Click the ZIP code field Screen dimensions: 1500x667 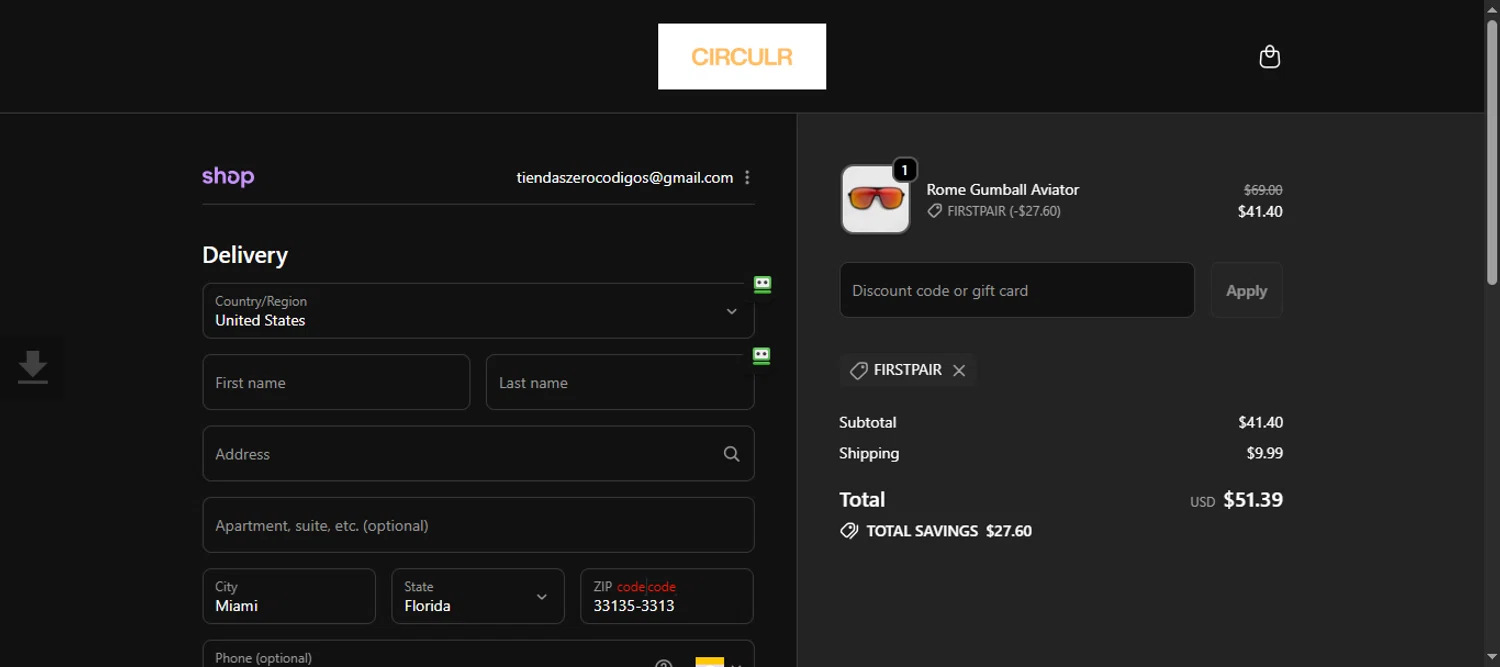(x=667, y=596)
